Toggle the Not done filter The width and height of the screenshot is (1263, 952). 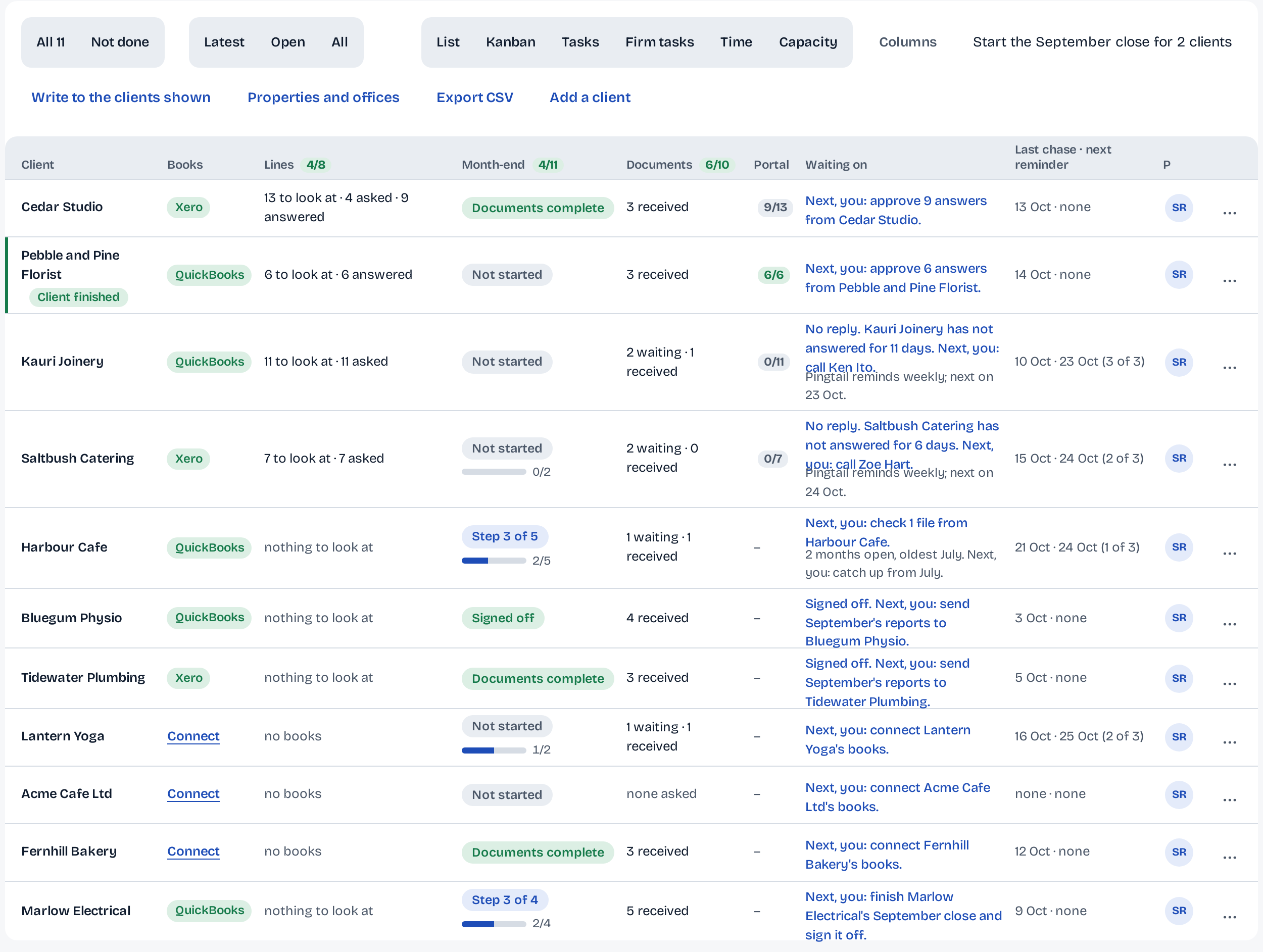120,42
